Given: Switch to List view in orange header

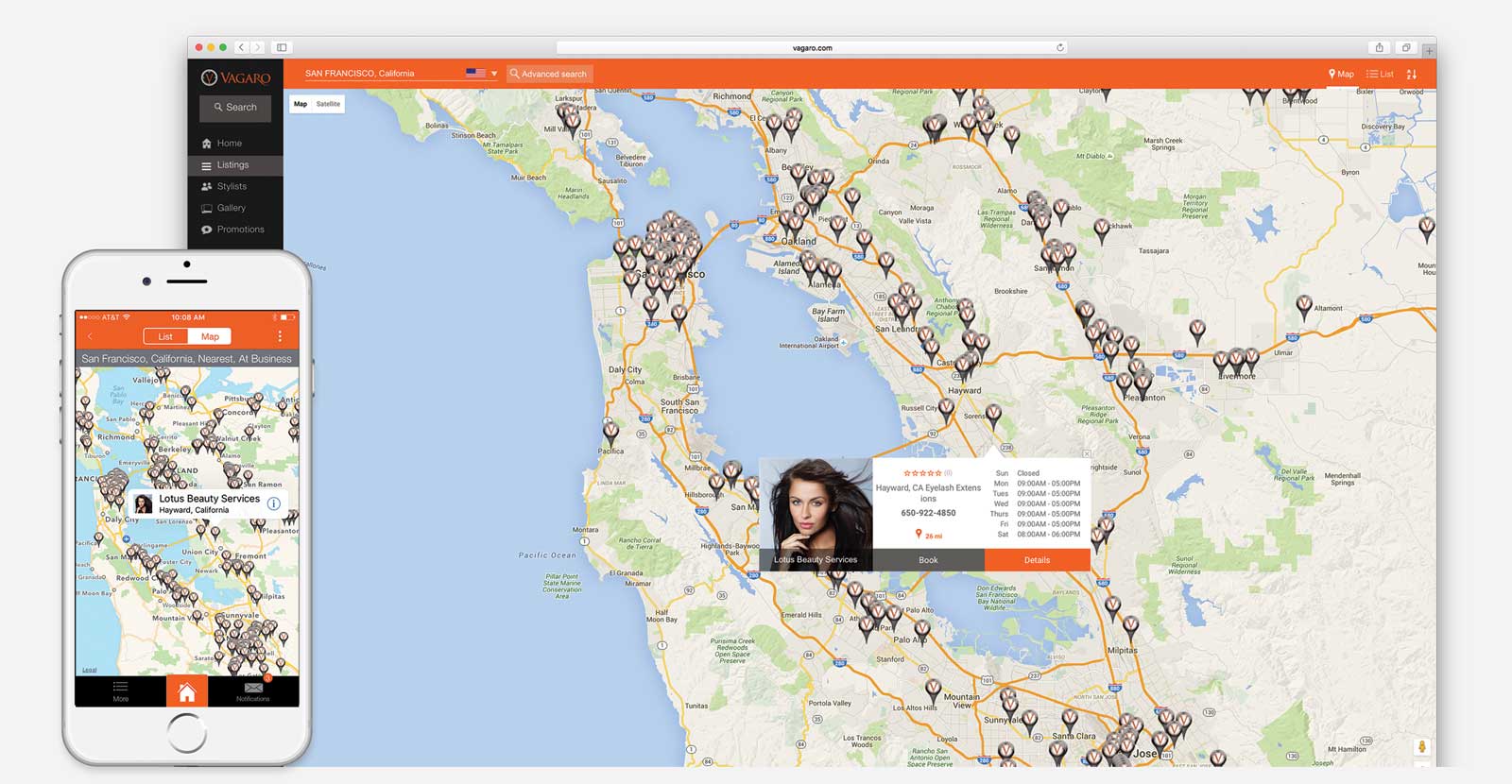Looking at the screenshot, I should tap(1380, 74).
